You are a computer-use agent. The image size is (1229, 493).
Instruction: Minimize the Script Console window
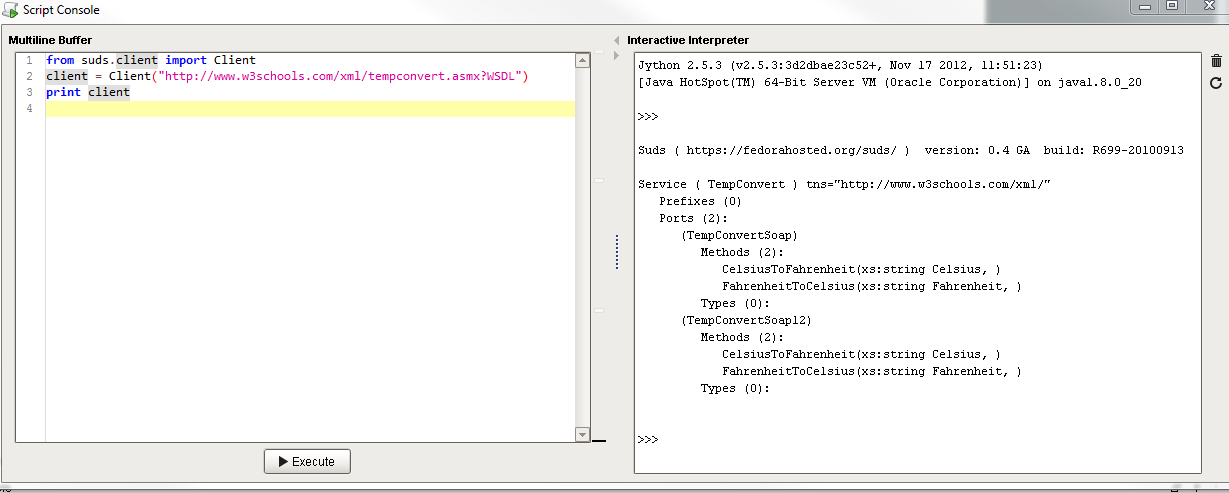coord(1147,7)
